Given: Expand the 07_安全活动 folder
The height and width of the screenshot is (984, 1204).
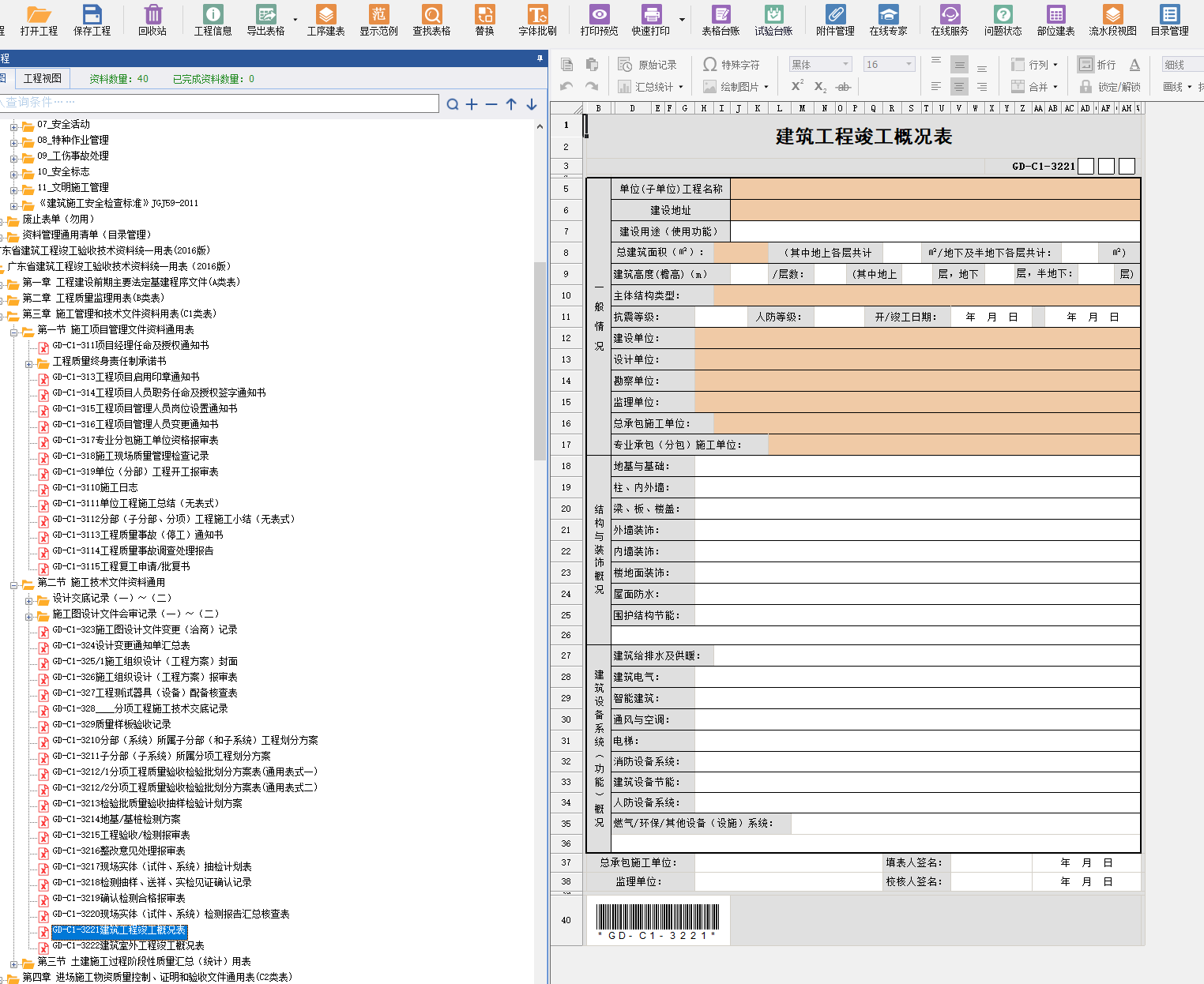Looking at the screenshot, I should click(x=13, y=126).
